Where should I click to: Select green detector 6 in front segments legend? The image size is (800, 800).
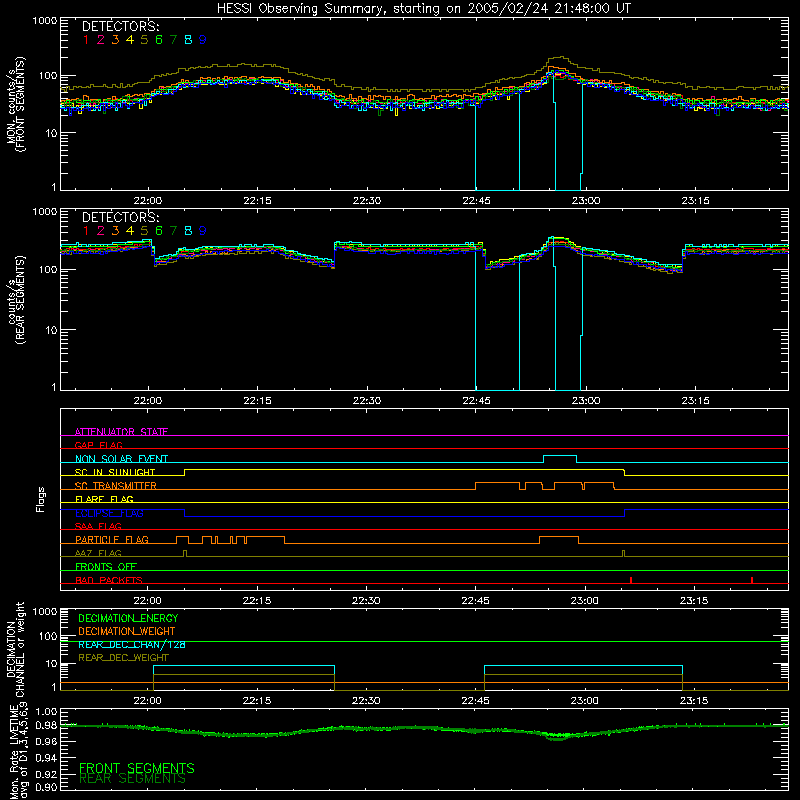pyautogui.click(x=159, y=40)
